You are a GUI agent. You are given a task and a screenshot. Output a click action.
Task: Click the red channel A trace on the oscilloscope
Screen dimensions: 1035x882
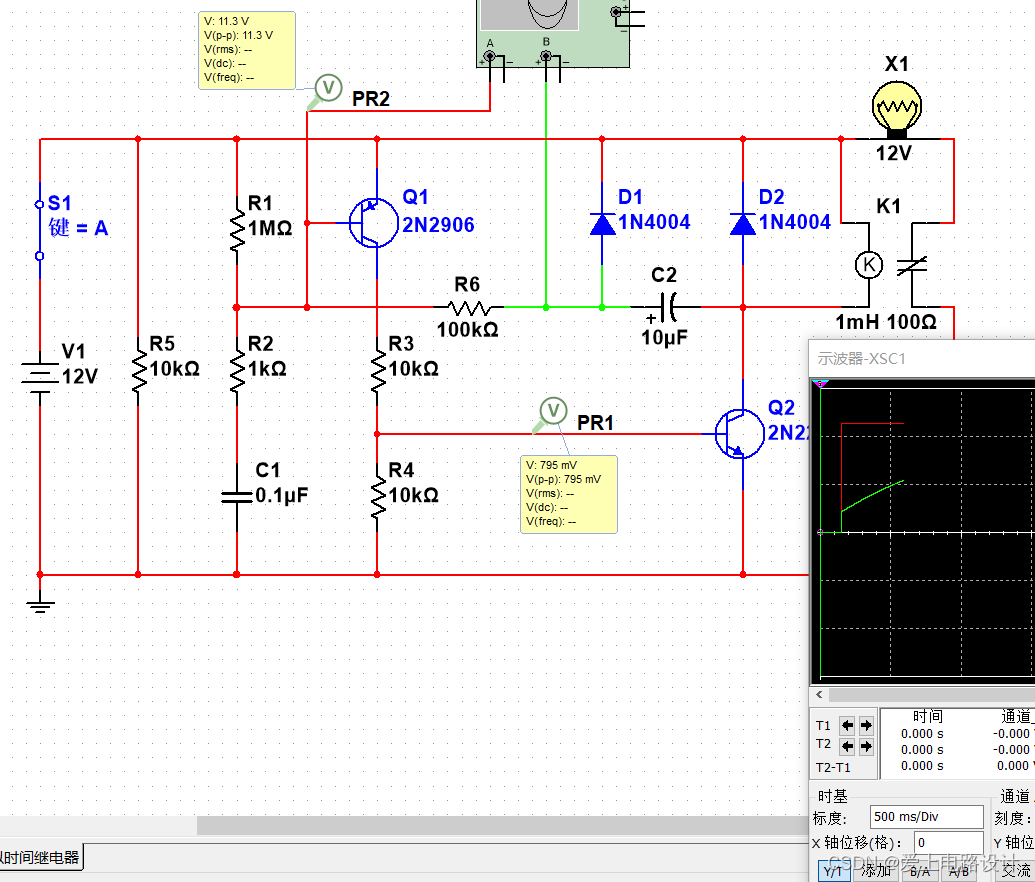(x=871, y=424)
